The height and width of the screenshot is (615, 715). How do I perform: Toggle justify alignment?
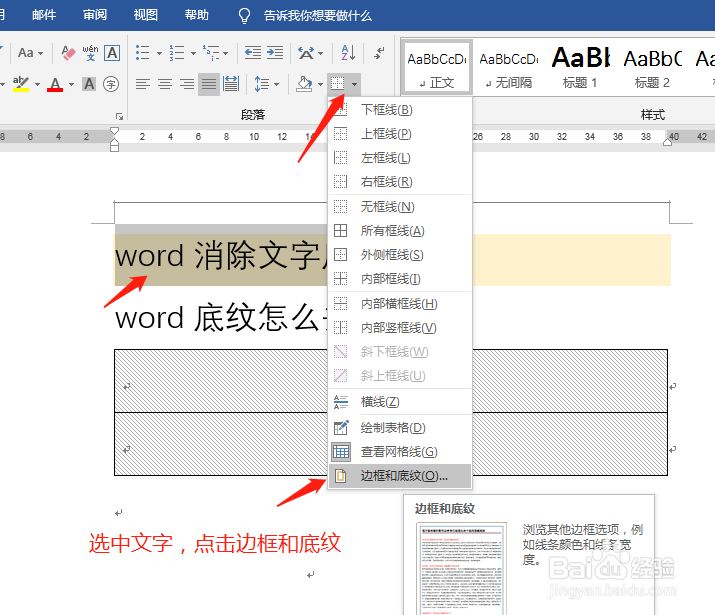coord(209,84)
